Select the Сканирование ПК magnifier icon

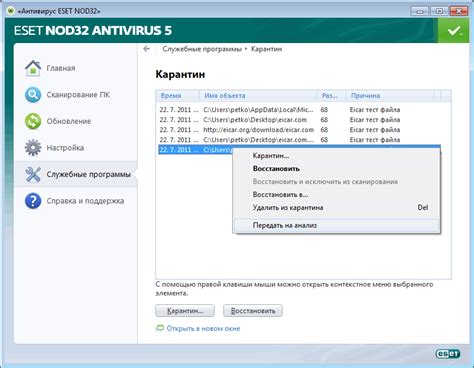[33, 95]
